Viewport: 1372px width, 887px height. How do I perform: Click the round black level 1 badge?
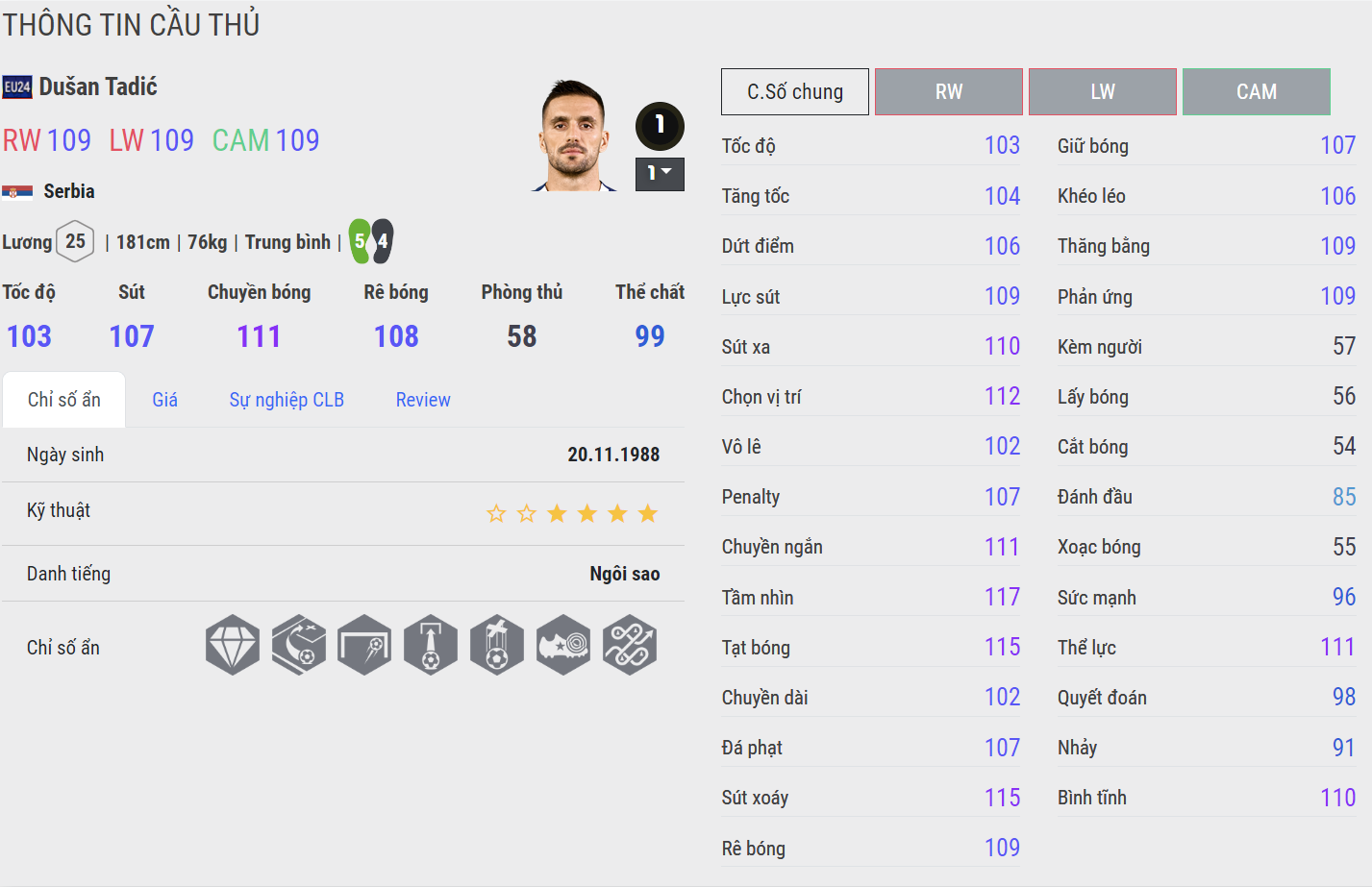pos(660,125)
